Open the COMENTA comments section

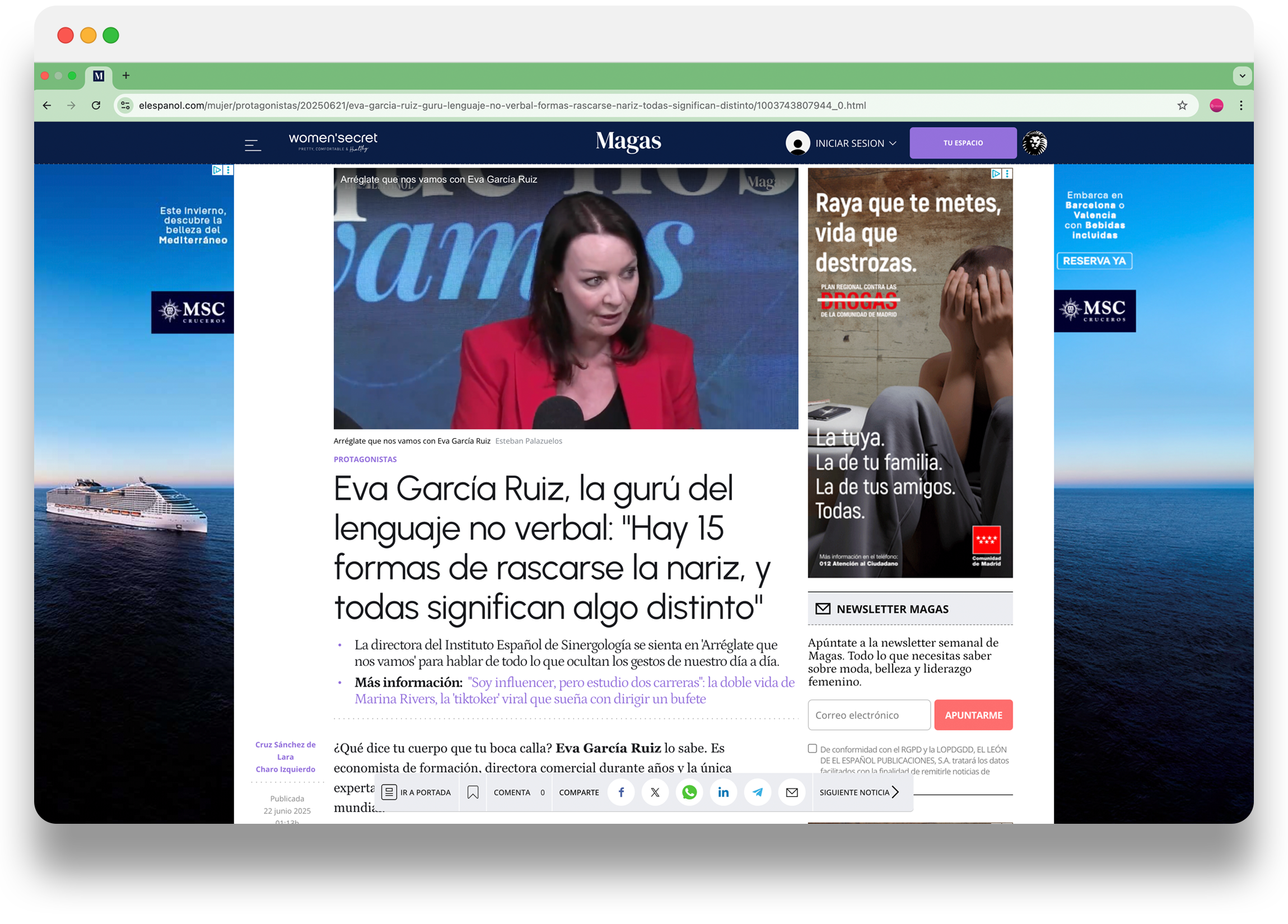[x=519, y=792]
